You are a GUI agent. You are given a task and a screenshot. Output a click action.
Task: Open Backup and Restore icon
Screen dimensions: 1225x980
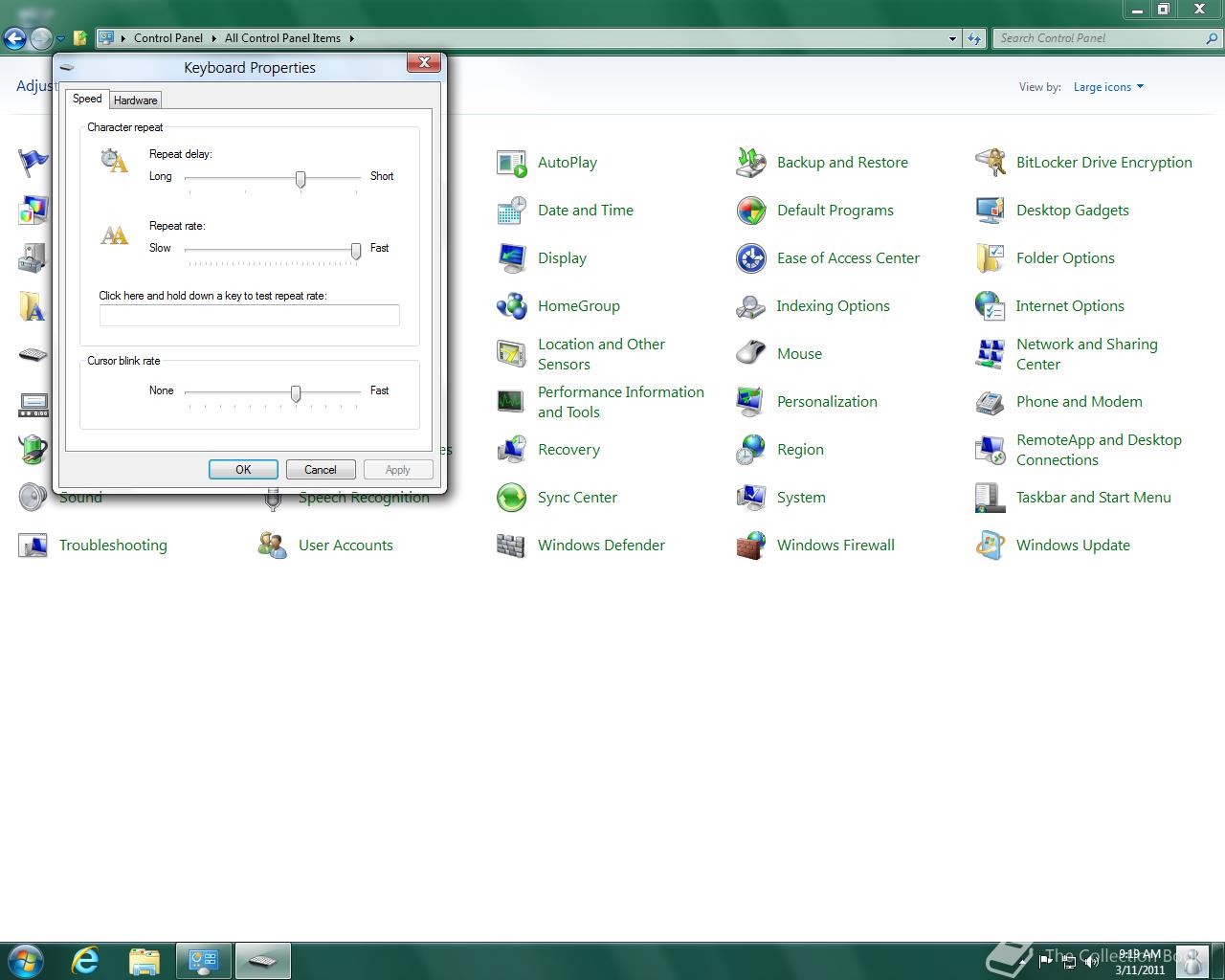click(751, 163)
